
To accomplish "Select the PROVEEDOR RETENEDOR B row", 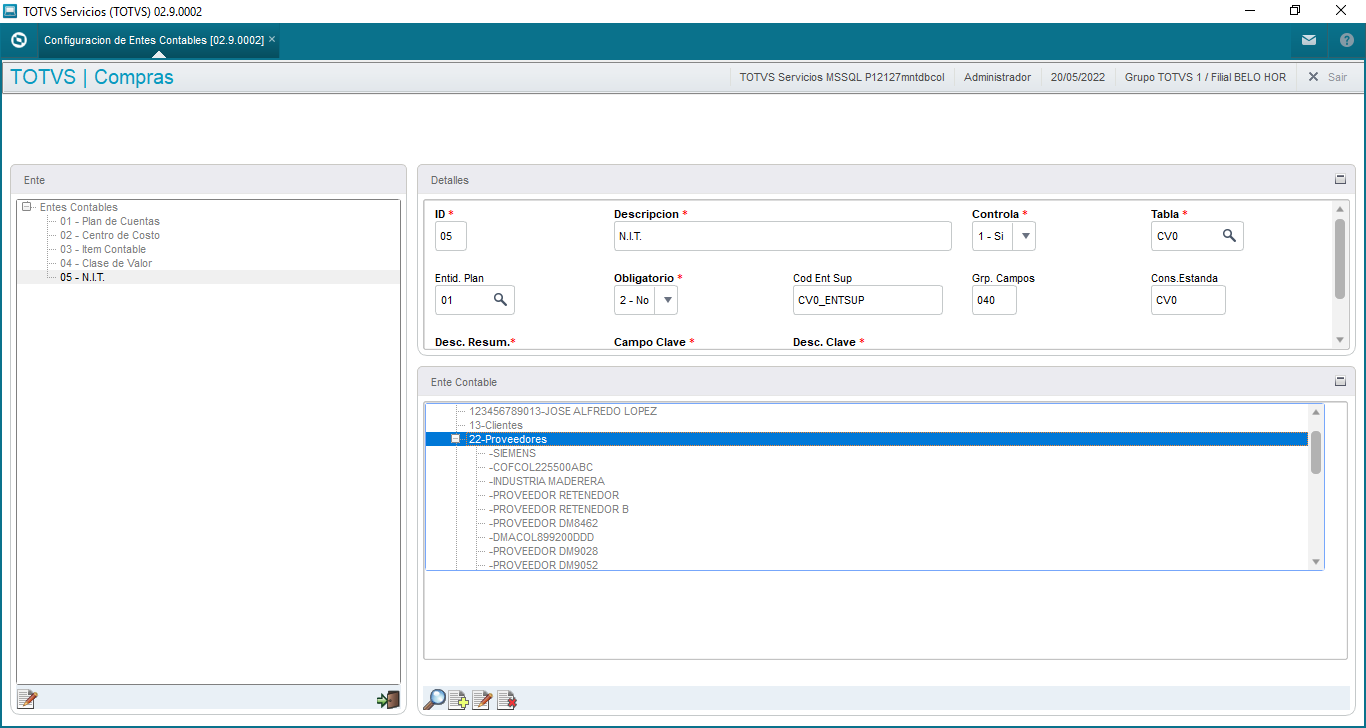I will [x=559, y=509].
